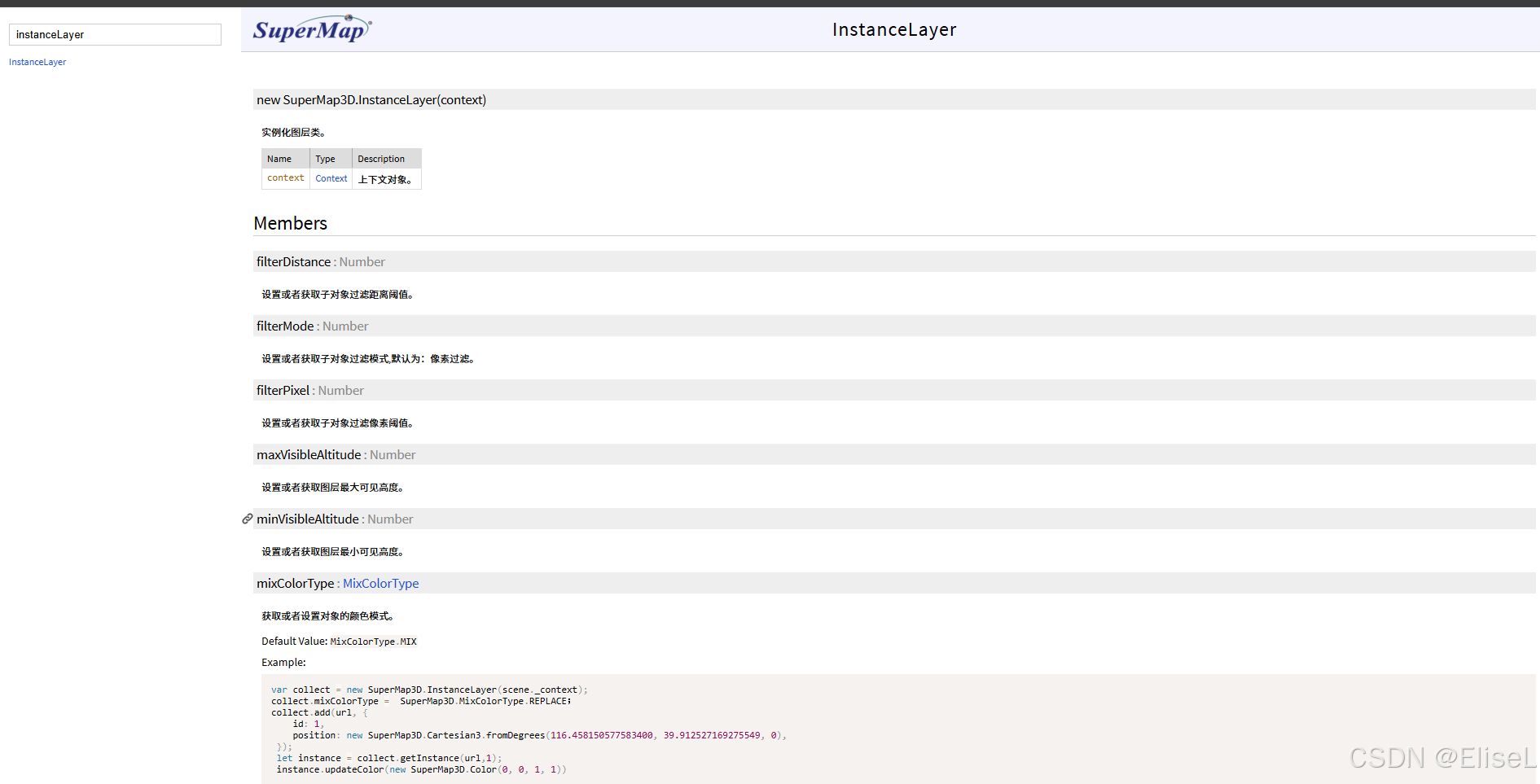Click the Type column header
1540x784 pixels.
click(331, 159)
